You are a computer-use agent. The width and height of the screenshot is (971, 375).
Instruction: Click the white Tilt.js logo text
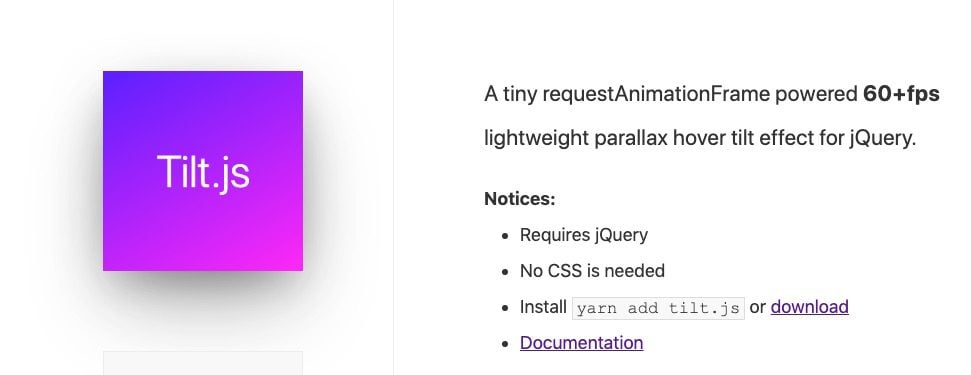(203, 172)
